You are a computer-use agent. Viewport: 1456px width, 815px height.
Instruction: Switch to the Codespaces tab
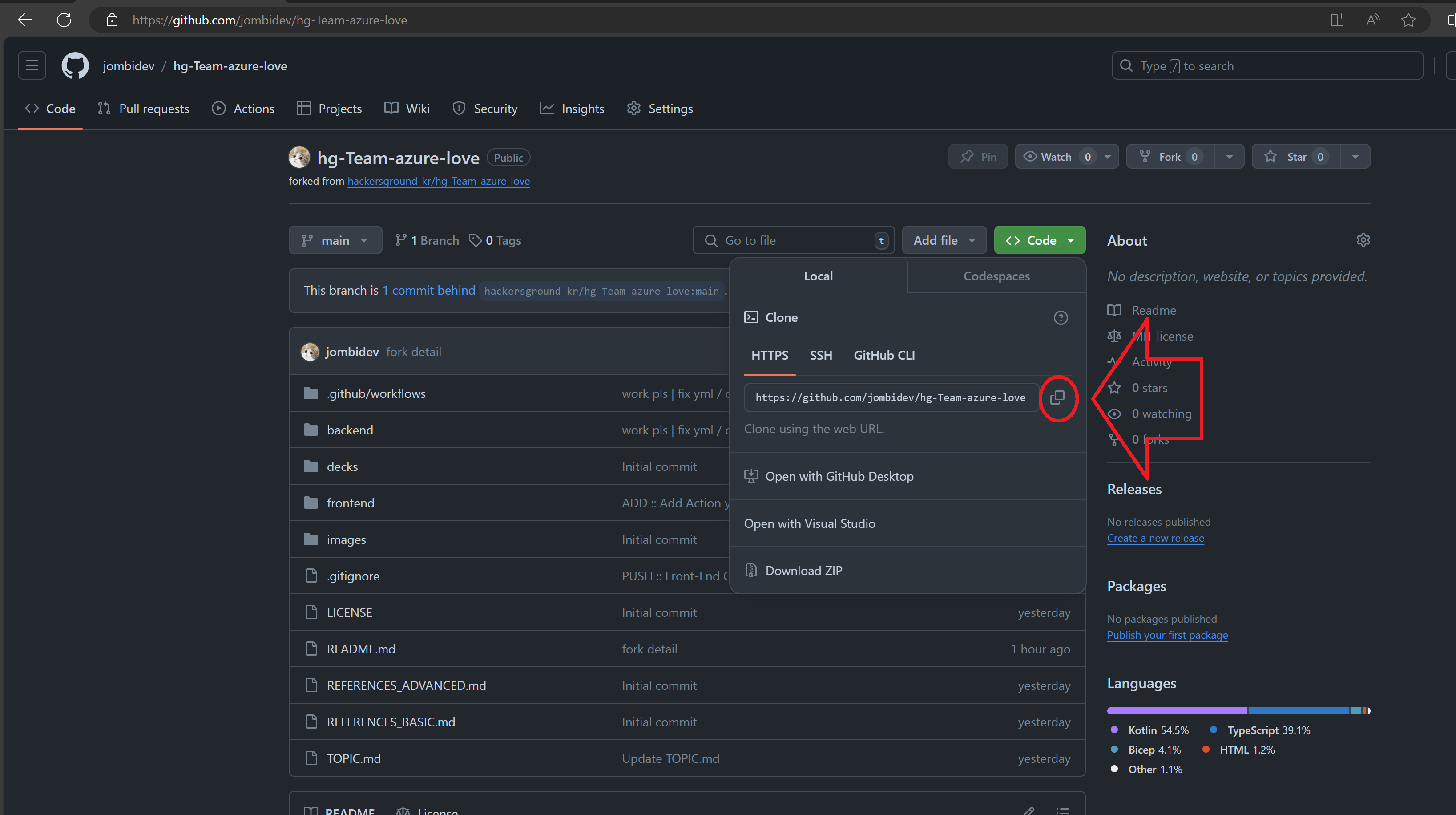click(996, 276)
